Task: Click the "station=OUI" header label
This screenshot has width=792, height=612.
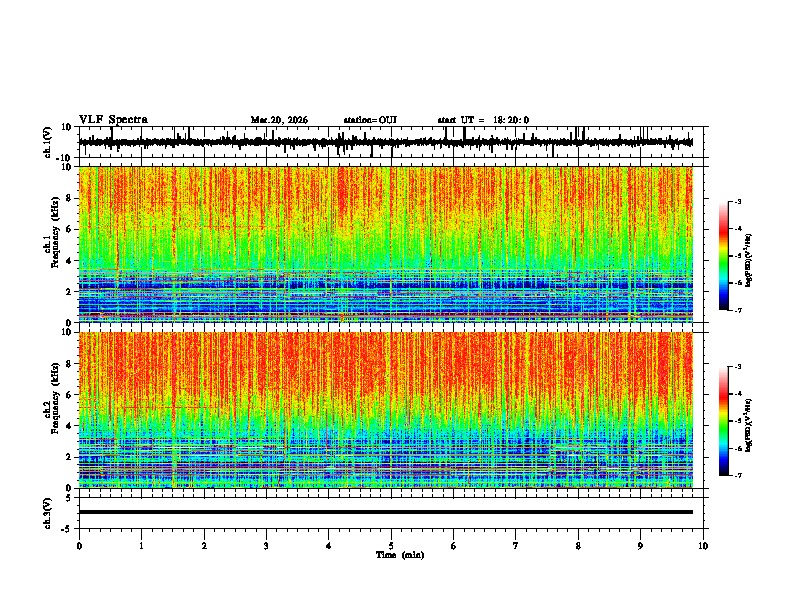Action: click(370, 120)
